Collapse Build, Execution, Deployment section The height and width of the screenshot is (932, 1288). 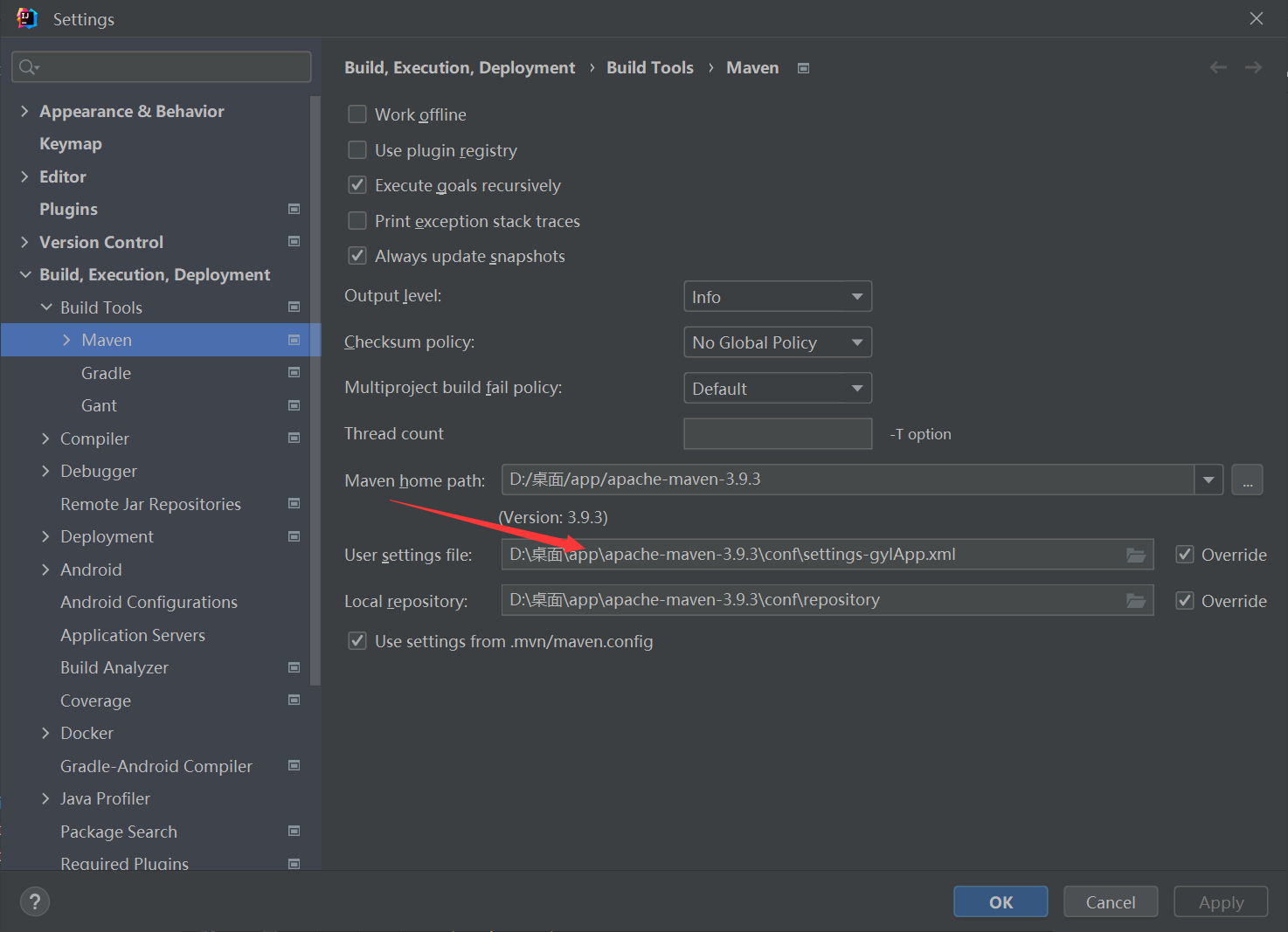click(x=24, y=274)
